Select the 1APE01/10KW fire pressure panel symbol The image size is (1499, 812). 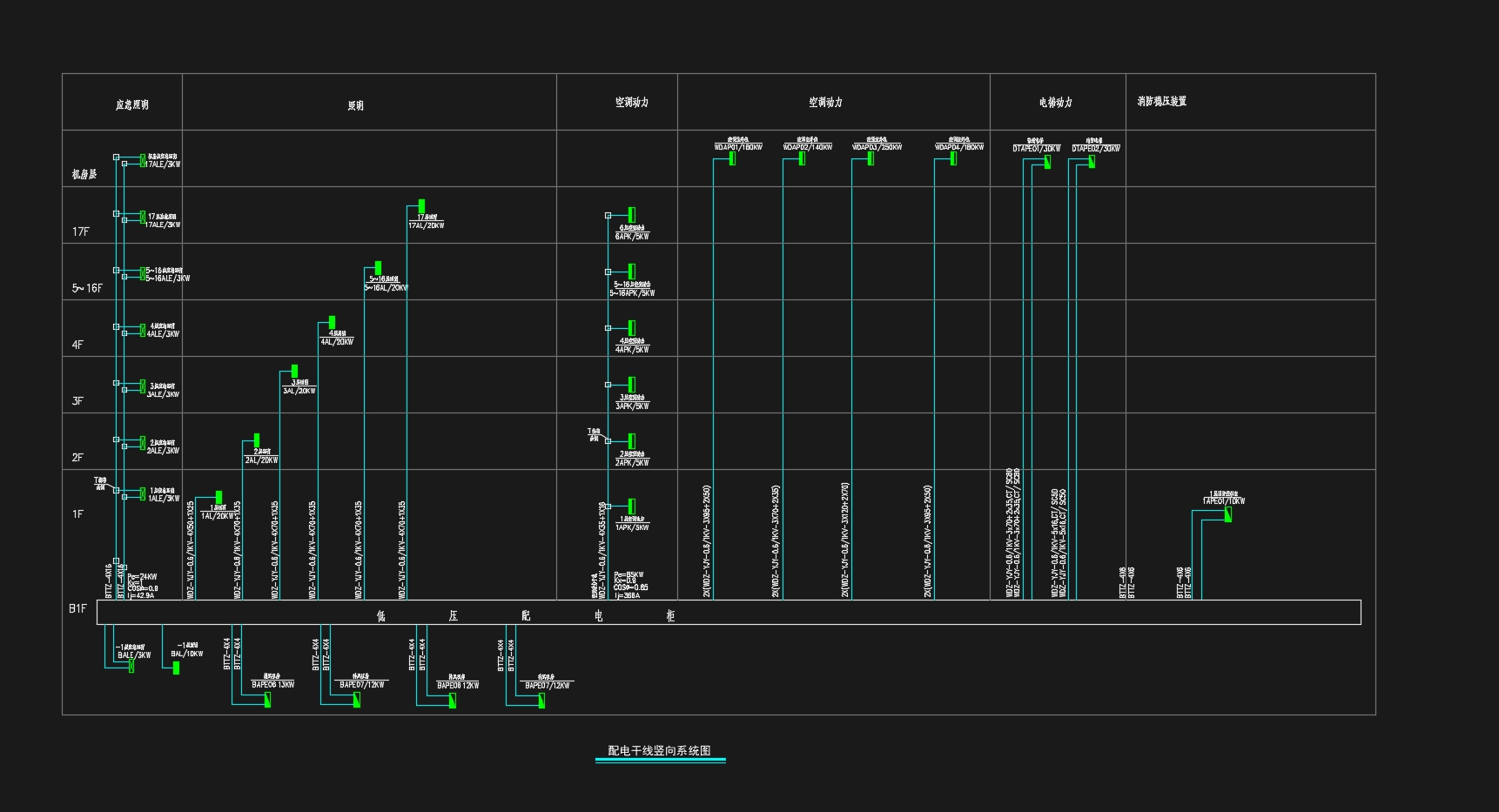coord(1228,514)
